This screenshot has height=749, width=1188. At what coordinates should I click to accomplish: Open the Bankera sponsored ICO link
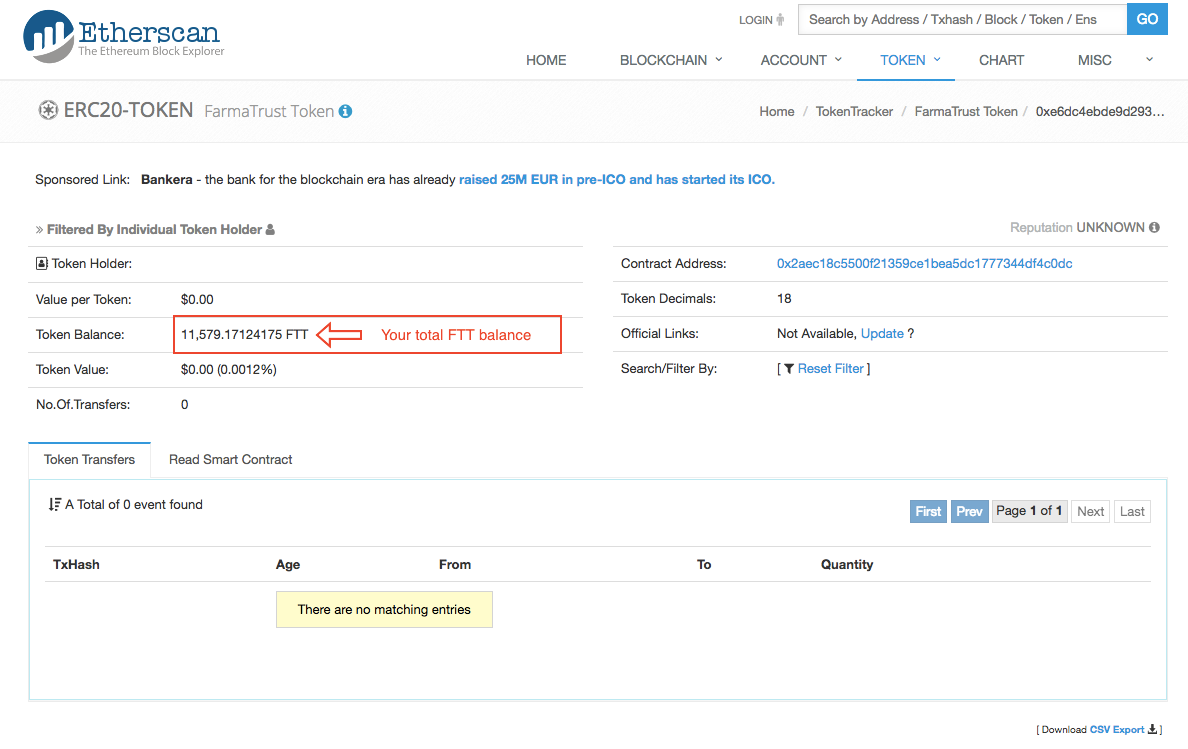coord(617,179)
